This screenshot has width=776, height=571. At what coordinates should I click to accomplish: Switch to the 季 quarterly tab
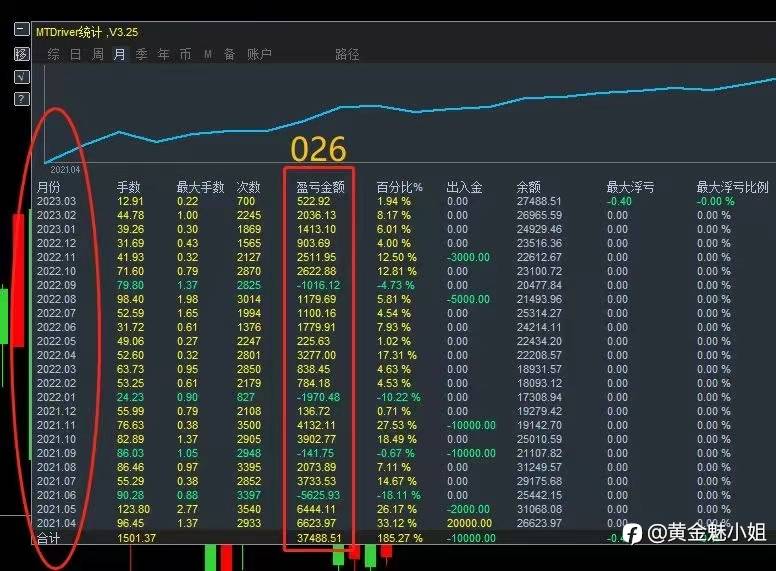tap(142, 54)
